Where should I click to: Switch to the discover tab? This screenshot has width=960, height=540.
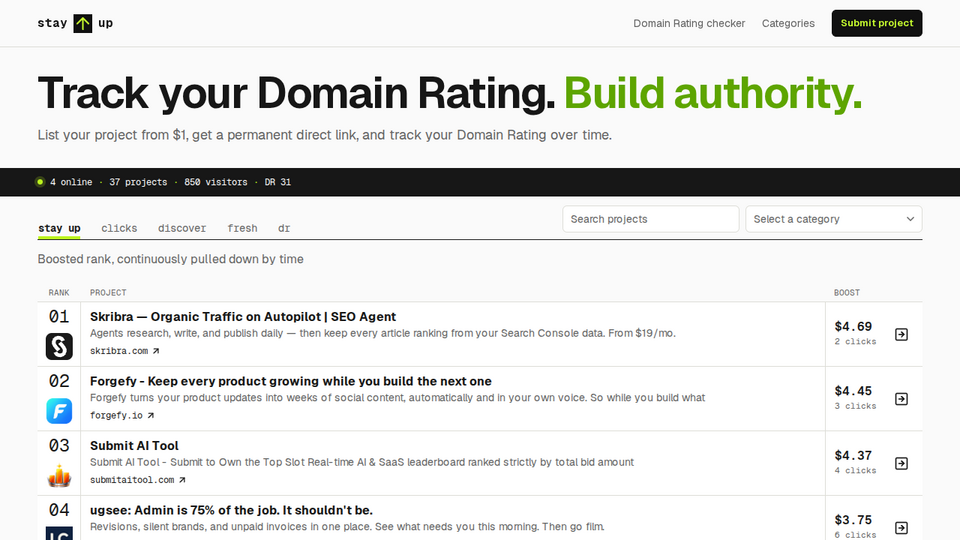pyautogui.click(x=182, y=228)
